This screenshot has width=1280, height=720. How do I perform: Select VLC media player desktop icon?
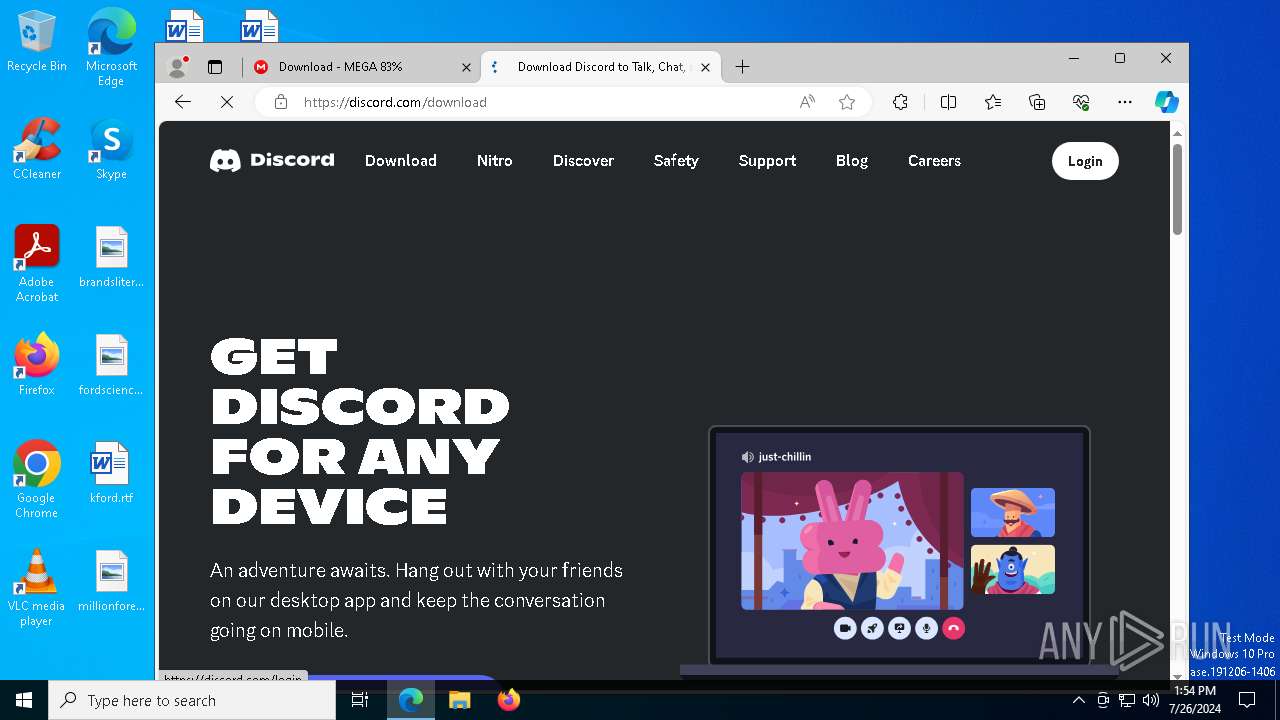point(37,587)
